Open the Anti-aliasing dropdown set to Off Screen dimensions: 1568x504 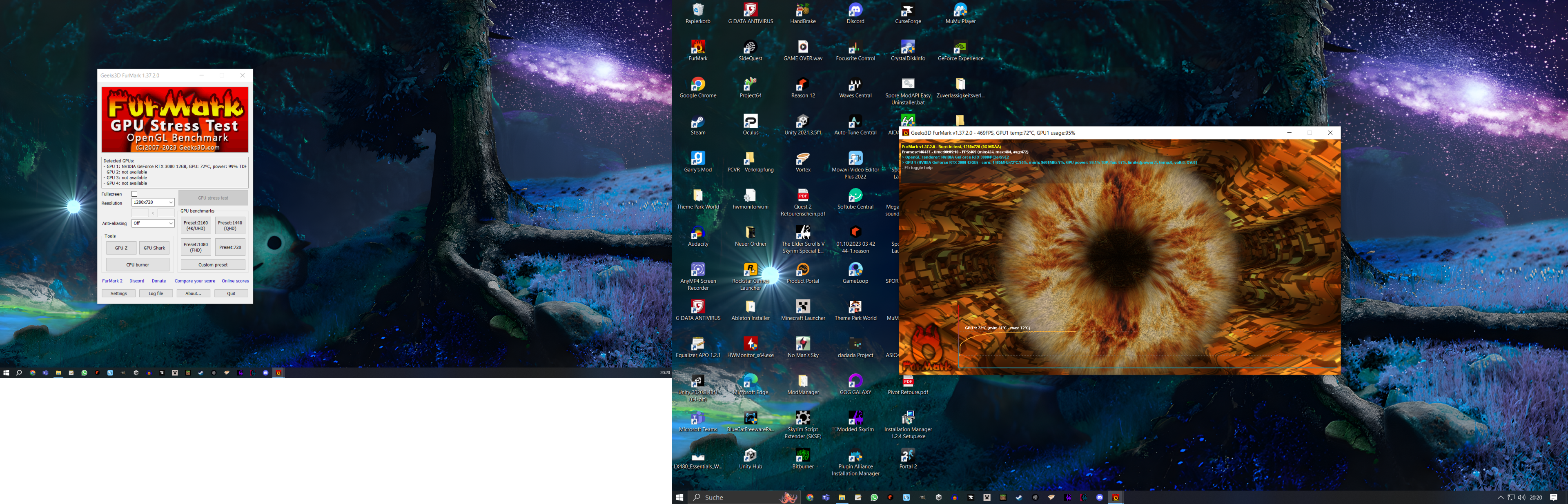click(153, 223)
